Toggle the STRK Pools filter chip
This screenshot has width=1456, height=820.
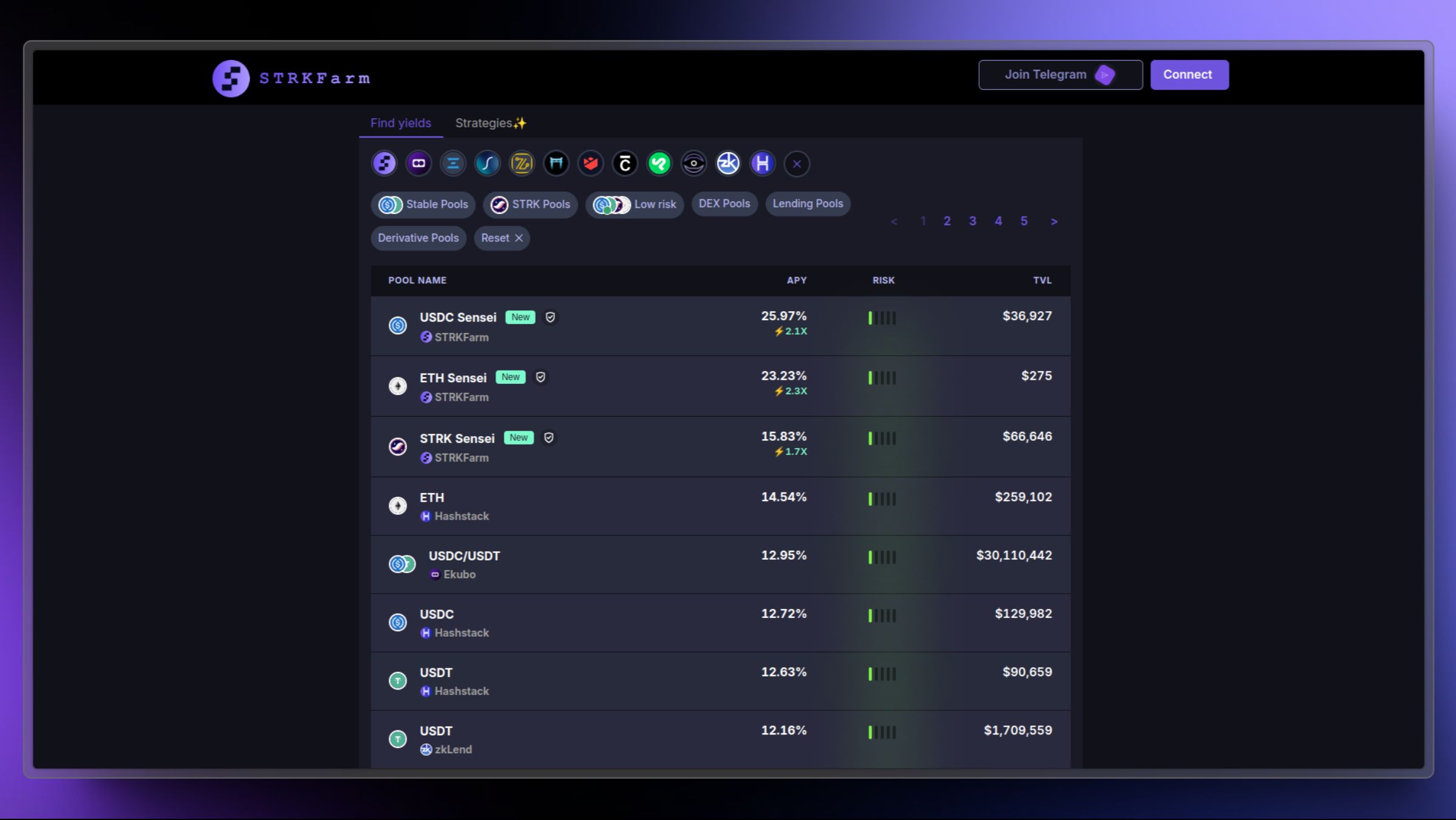(x=530, y=204)
